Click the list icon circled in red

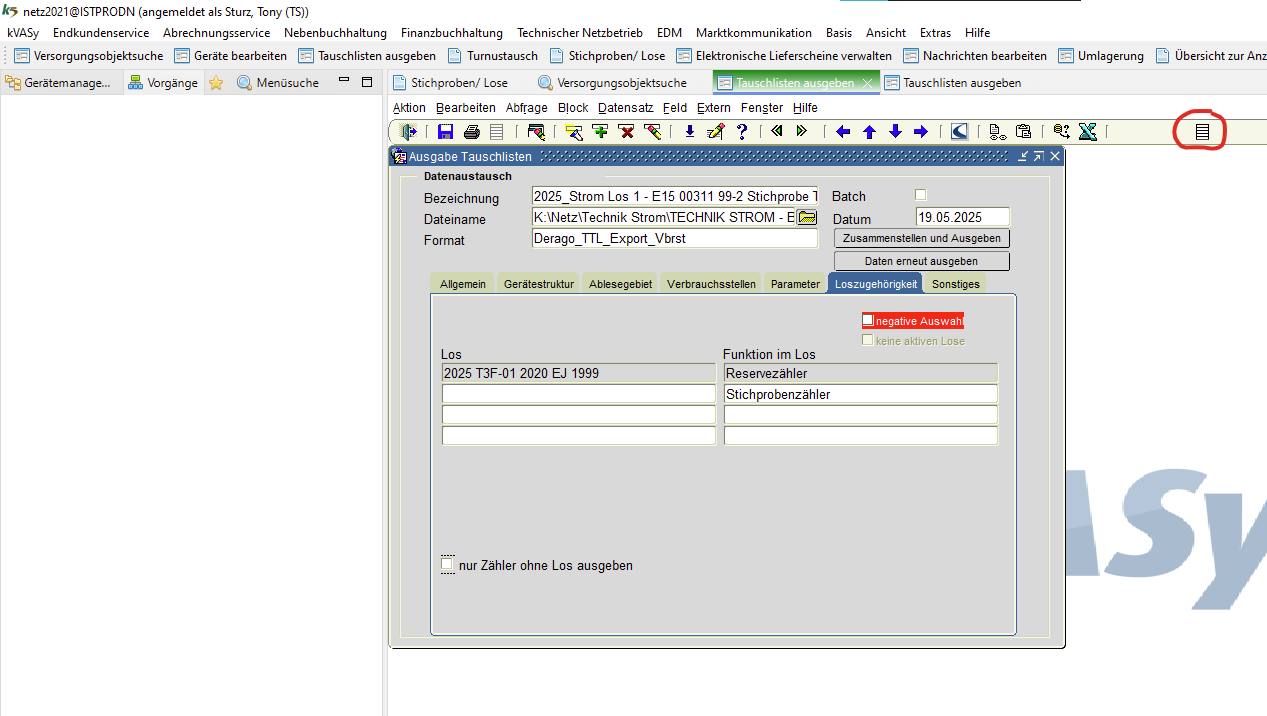(1202, 131)
